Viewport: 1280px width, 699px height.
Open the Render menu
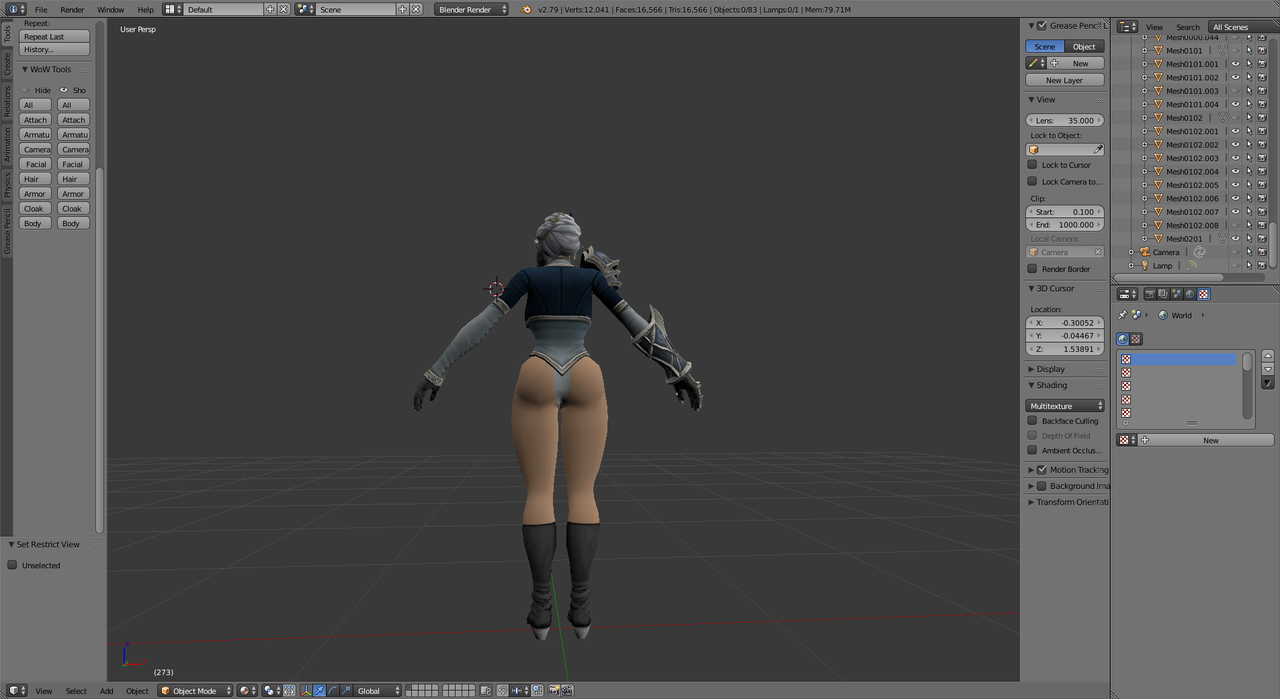point(72,9)
